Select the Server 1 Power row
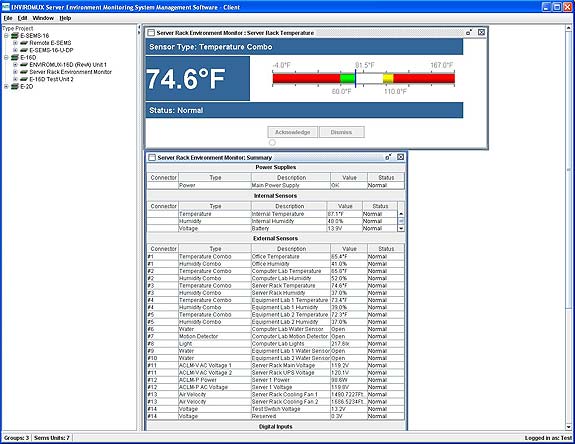 click(x=276, y=380)
